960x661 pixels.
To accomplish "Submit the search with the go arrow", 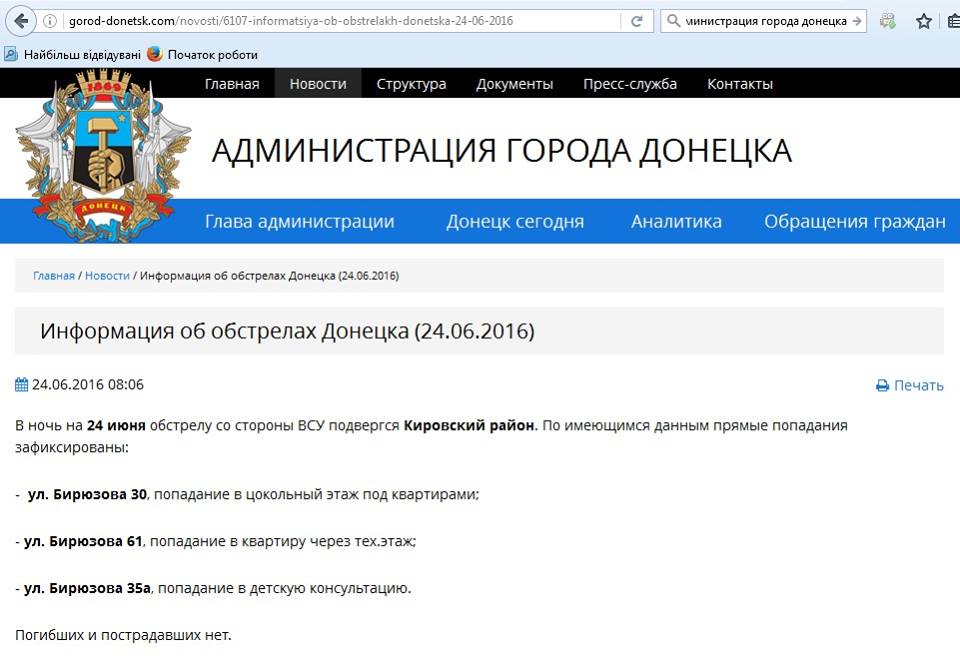I will pos(856,21).
